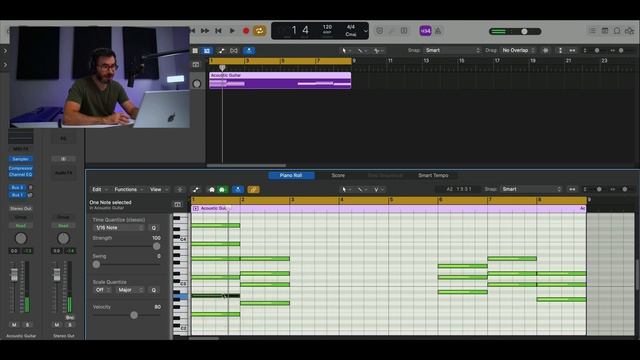Toggle the blue Show Automation button in tracks area
Image resolution: width=640 pixels, height=360 pixels.
pos(207,51)
